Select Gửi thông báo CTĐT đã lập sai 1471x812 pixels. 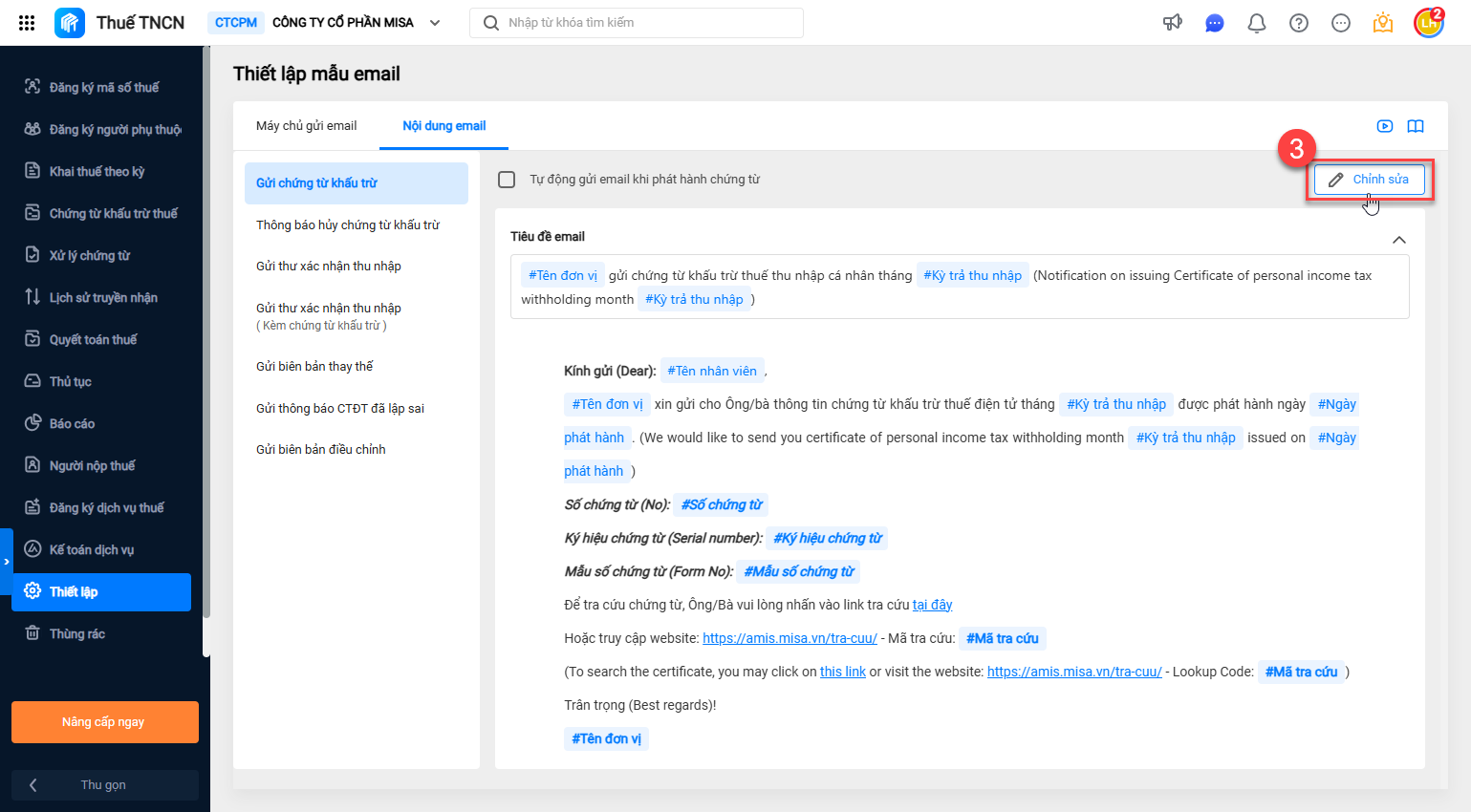357,409
